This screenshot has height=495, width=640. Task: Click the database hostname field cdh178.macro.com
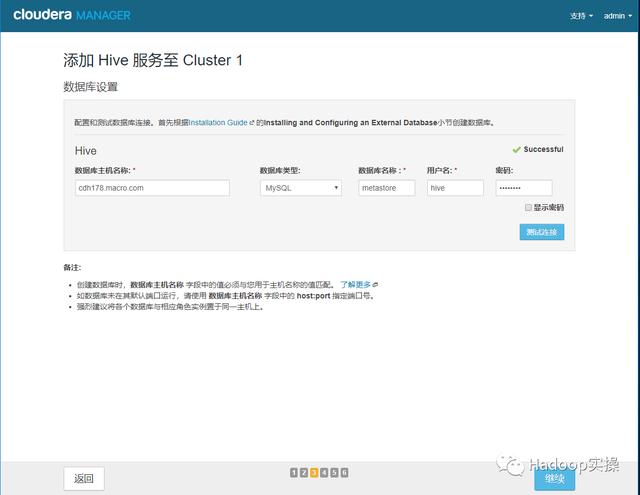point(152,188)
